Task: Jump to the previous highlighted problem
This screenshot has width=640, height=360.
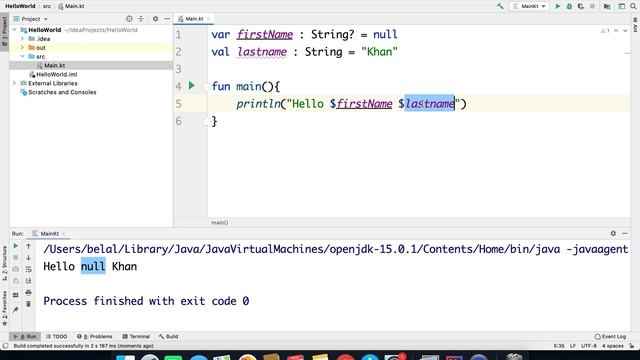Action: pyautogui.click(x=616, y=31)
